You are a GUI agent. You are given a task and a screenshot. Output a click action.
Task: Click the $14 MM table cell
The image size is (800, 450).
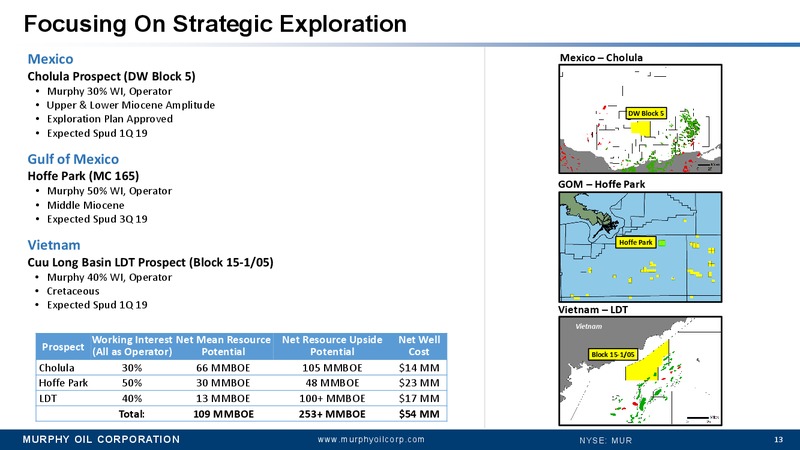click(419, 368)
